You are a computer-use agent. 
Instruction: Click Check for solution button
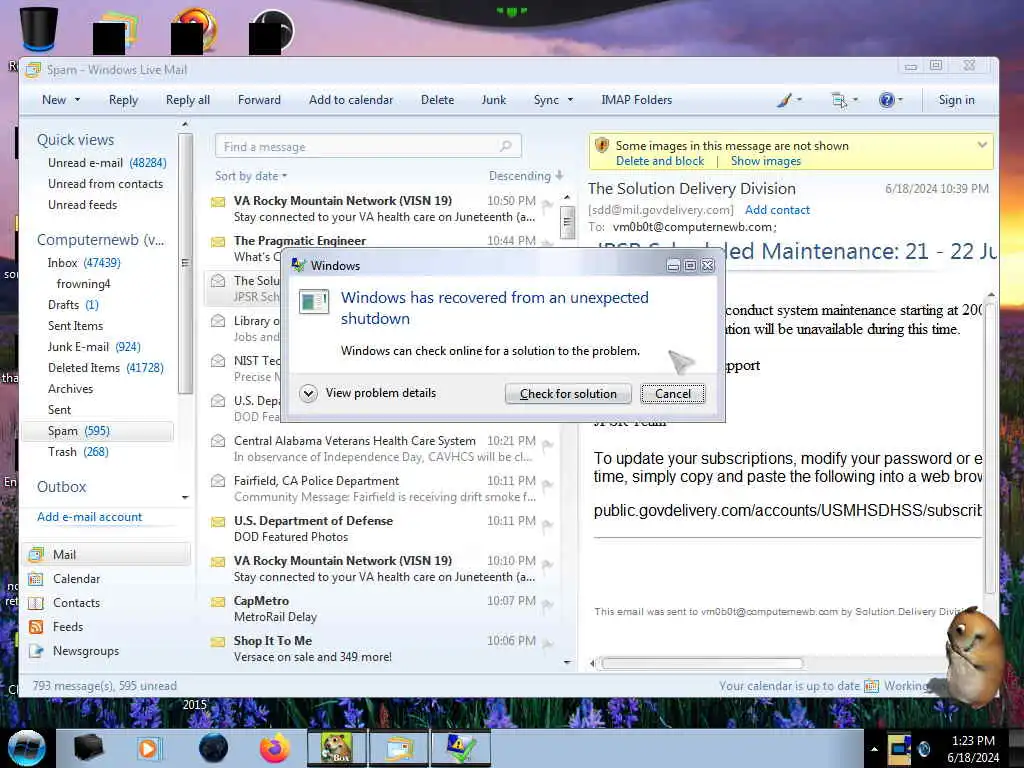(x=568, y=394)
